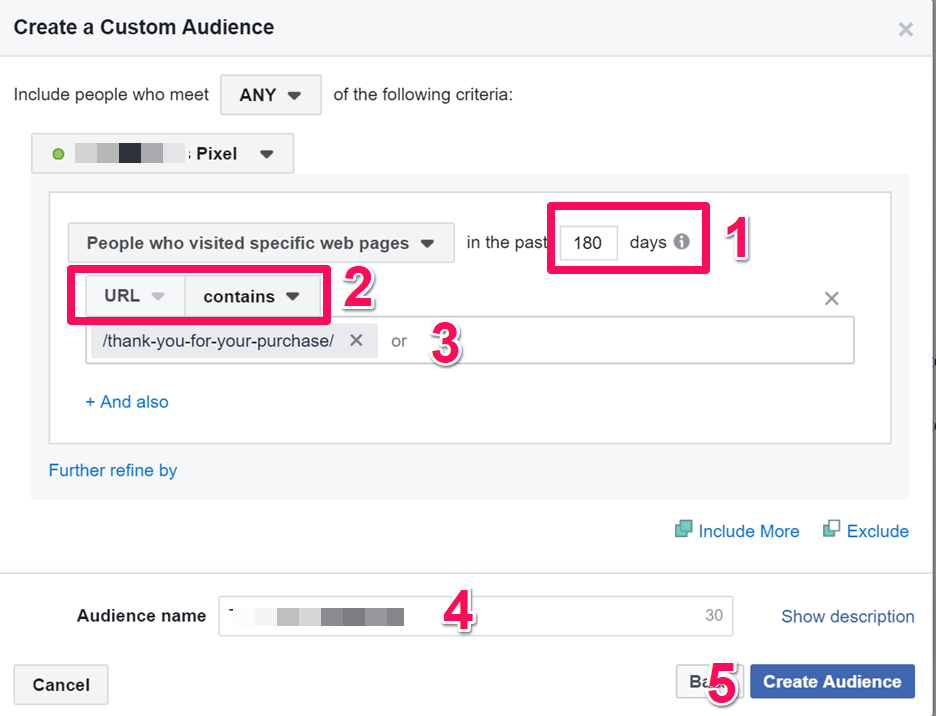The image size is (936, 716).
Task: Click the green Include More icon
Action: click(x=684, y=530)
